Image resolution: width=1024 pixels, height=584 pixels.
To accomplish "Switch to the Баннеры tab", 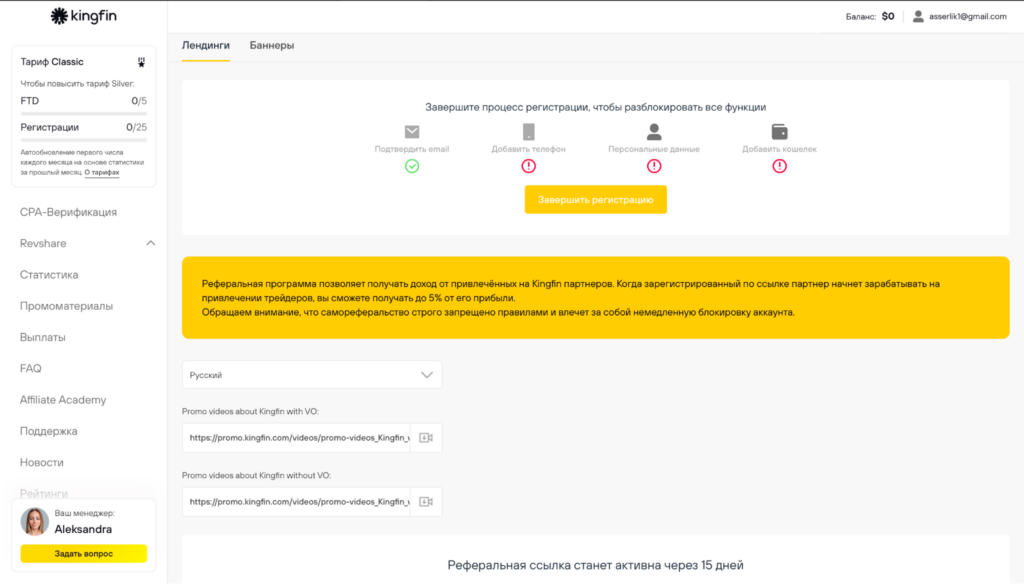I will (x=272, y=46).
